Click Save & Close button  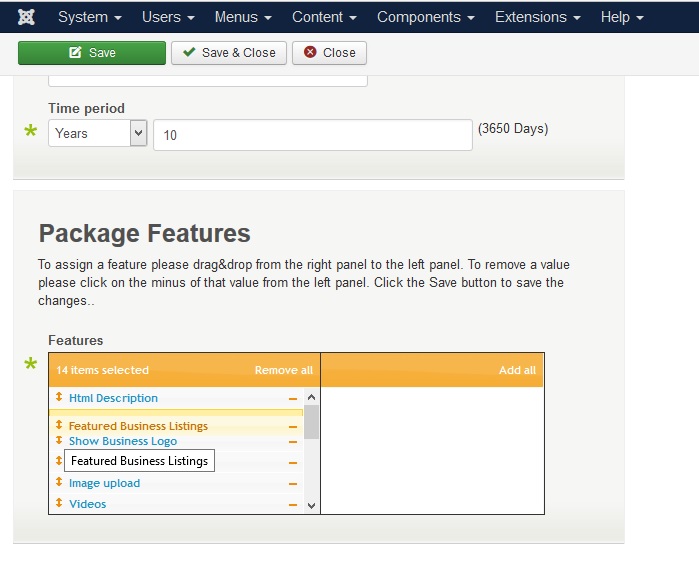229,53
